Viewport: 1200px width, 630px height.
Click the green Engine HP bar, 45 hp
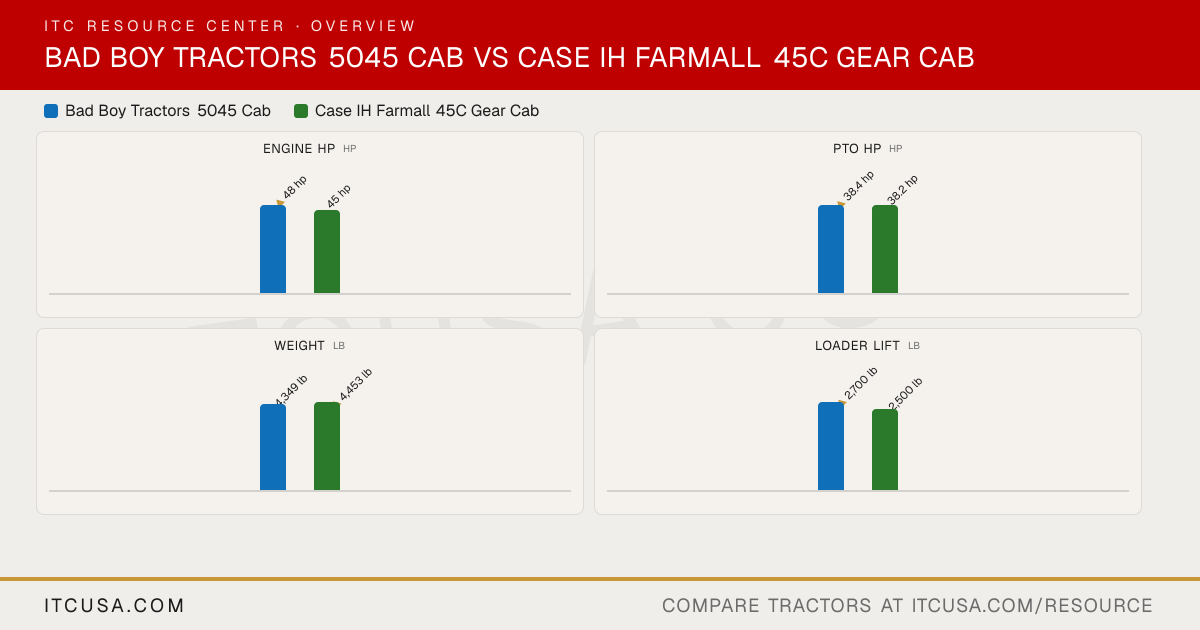pyautogui.click(x=327, y=252)
